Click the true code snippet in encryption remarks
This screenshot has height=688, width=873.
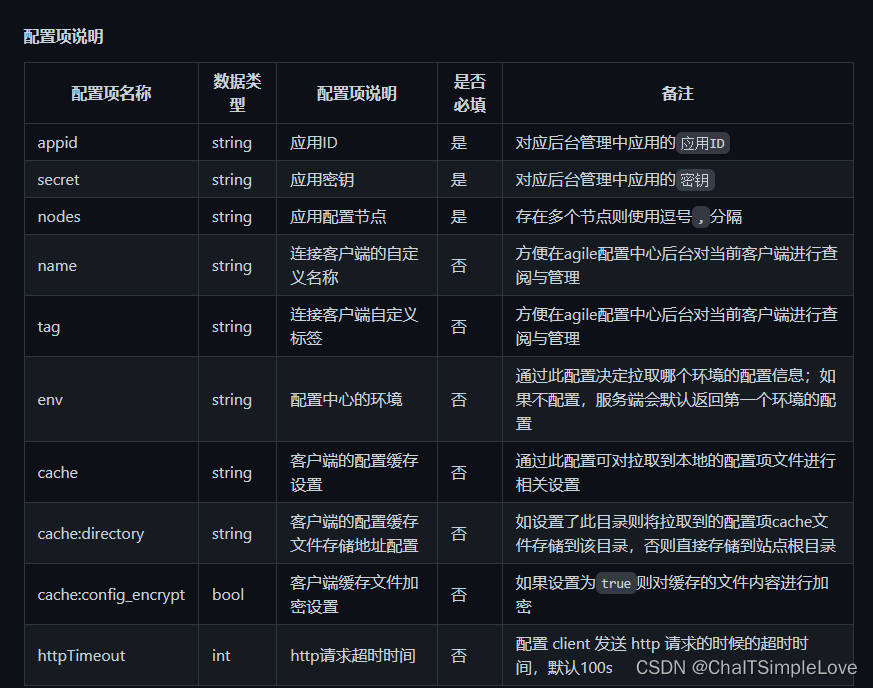click(617, 583)
